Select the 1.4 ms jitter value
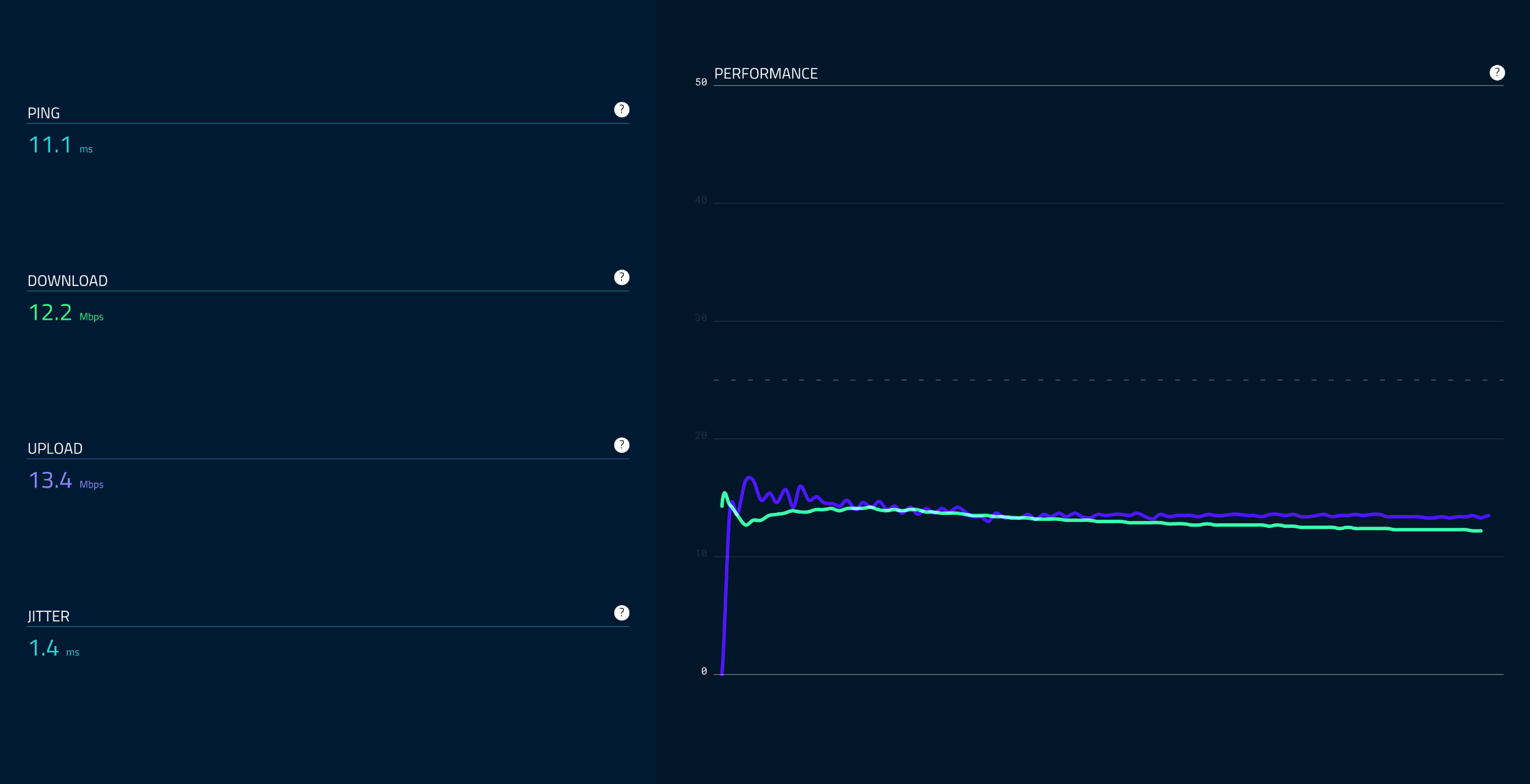Screen dimensions: 1530x784 pyautogui.click(x=44, y=648)
